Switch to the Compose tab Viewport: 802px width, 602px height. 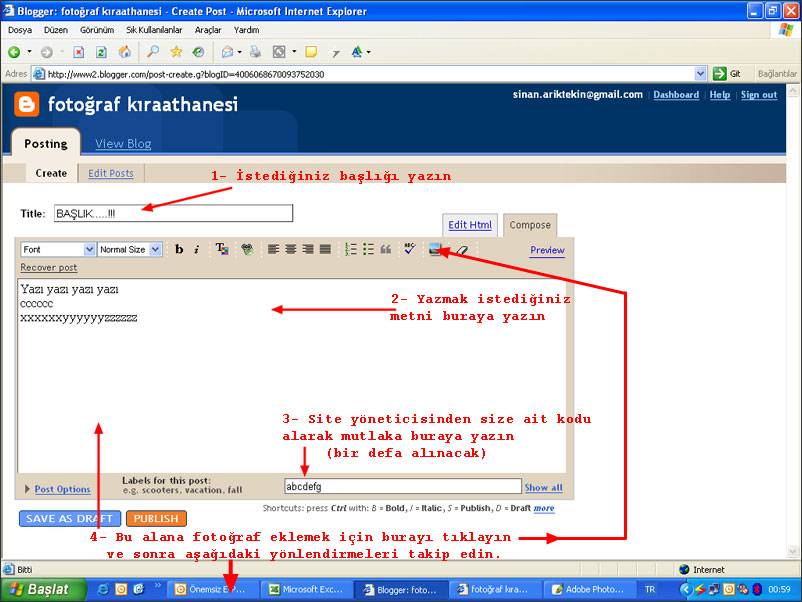530,225
